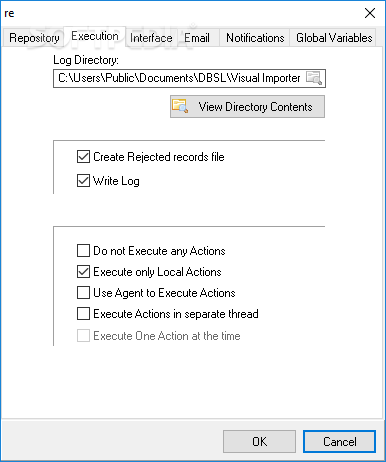Switch to the Repository tab
Image resolution: width=386 pixels, height=462 pixels.
point(34,38)
